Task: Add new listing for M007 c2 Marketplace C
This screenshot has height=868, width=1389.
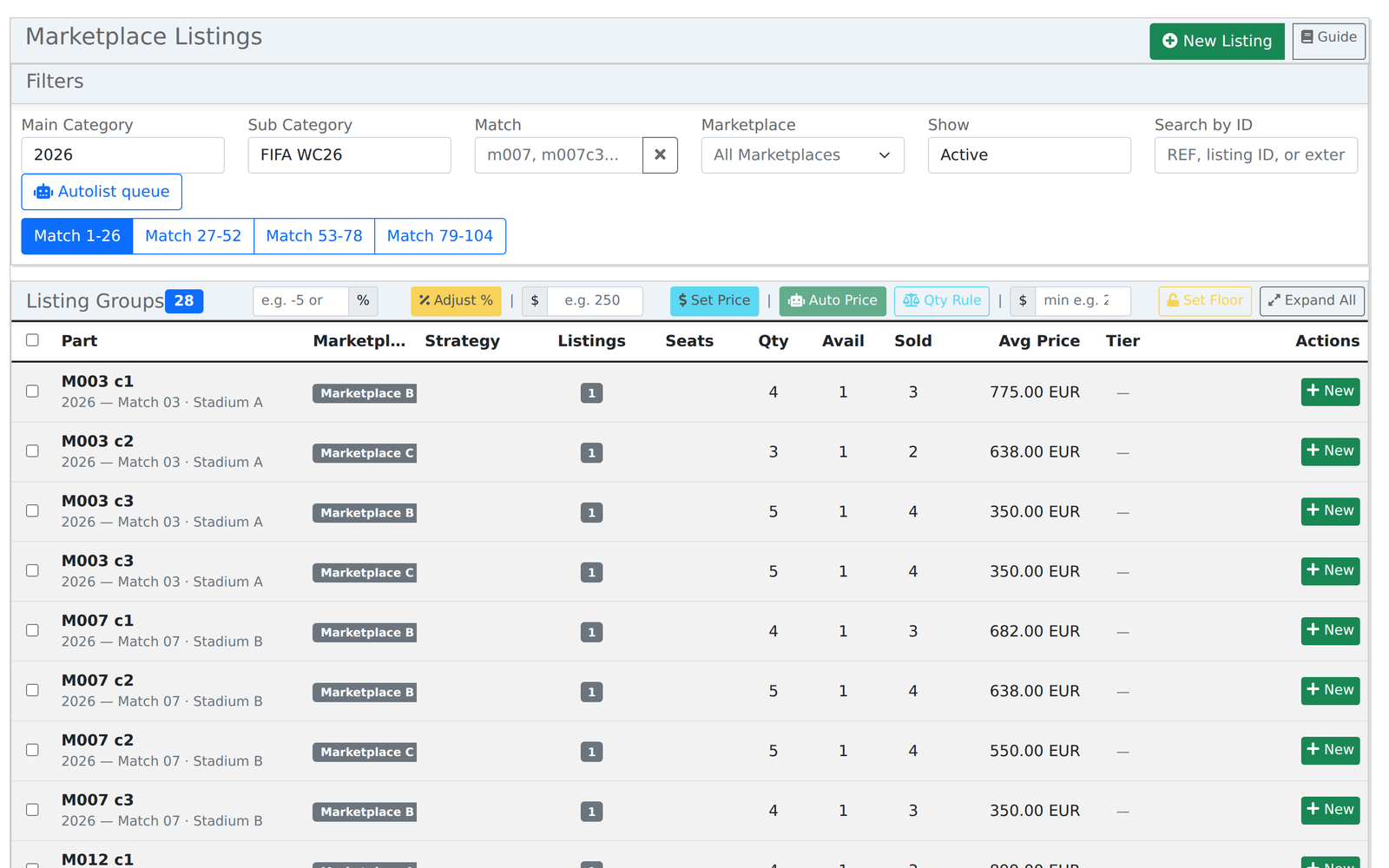Action: coord(1330,751)
